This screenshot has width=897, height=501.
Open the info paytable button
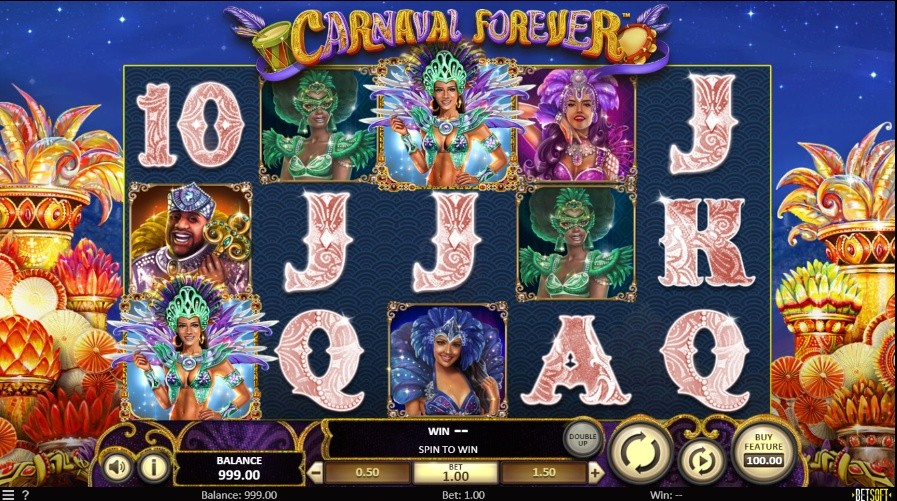(153, 467)
